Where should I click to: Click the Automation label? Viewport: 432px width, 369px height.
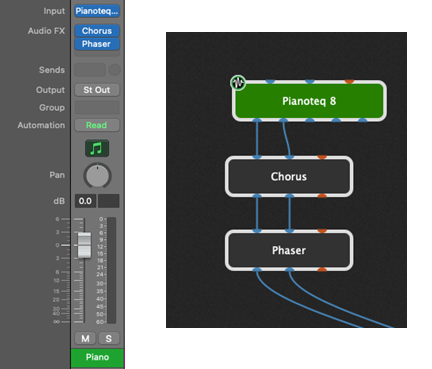click(41, 125)
